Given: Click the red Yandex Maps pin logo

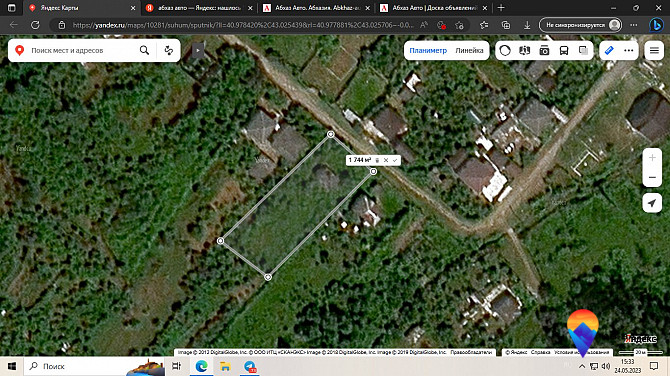Looking at the screenshot, I should 19,50.
